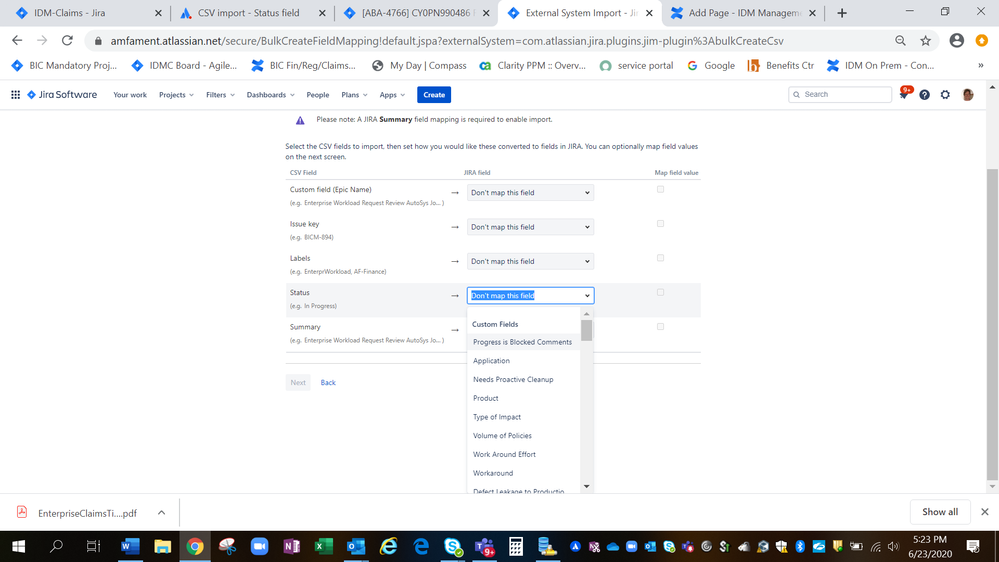Open Windows Start menu
This screenshot has height=562, width=999.
[18, 546]
